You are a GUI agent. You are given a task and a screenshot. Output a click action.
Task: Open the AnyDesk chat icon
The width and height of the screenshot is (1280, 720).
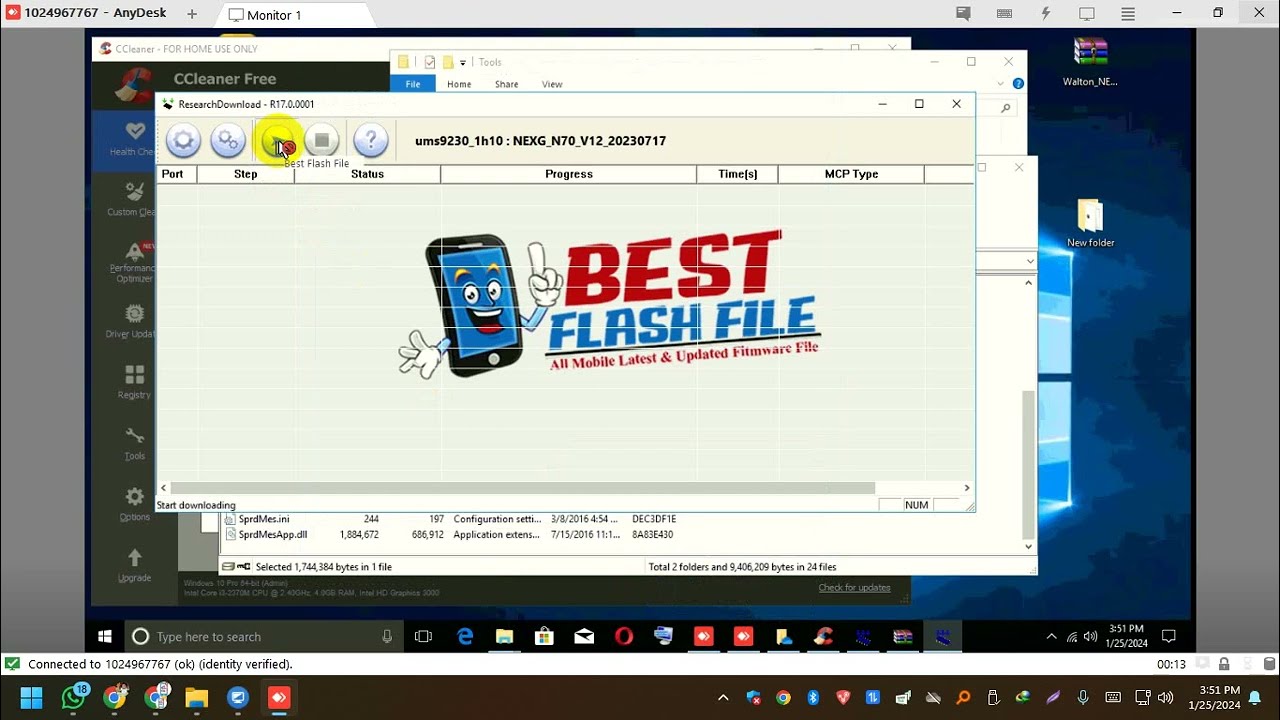click(x=963, y=14)
